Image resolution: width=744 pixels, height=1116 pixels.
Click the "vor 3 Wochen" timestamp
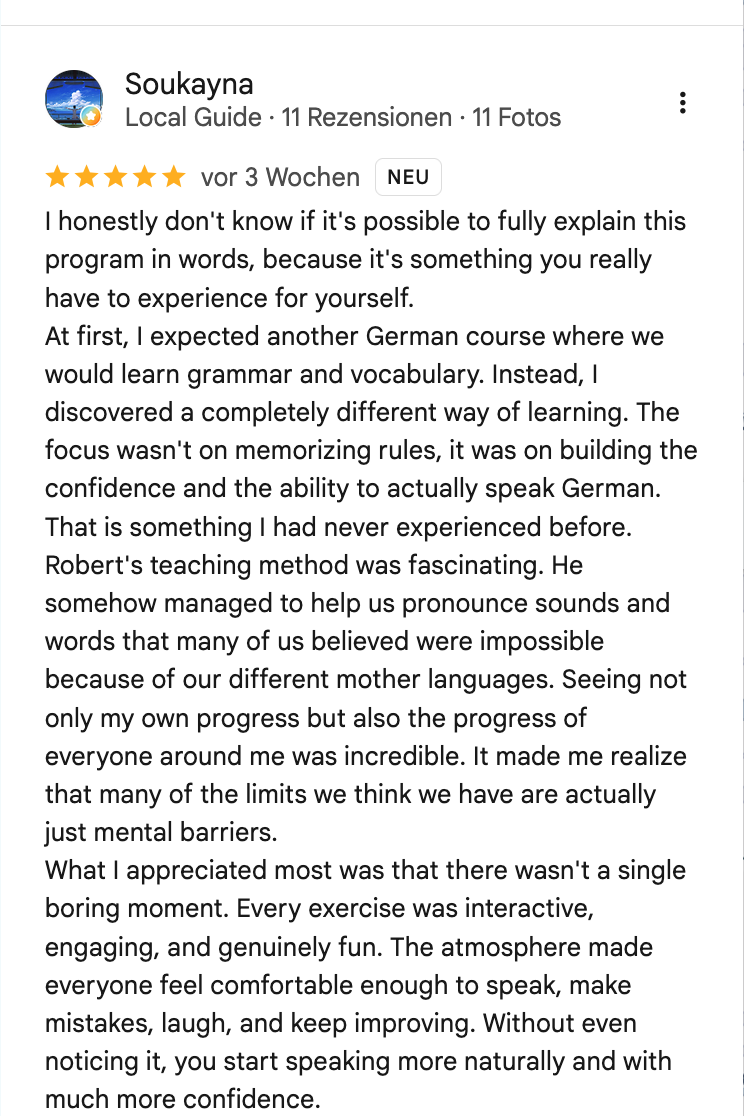tap(281, 177)
